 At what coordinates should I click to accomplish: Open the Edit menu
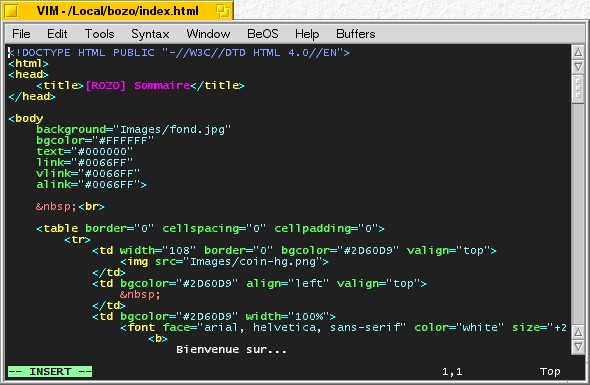coord(57,34)
